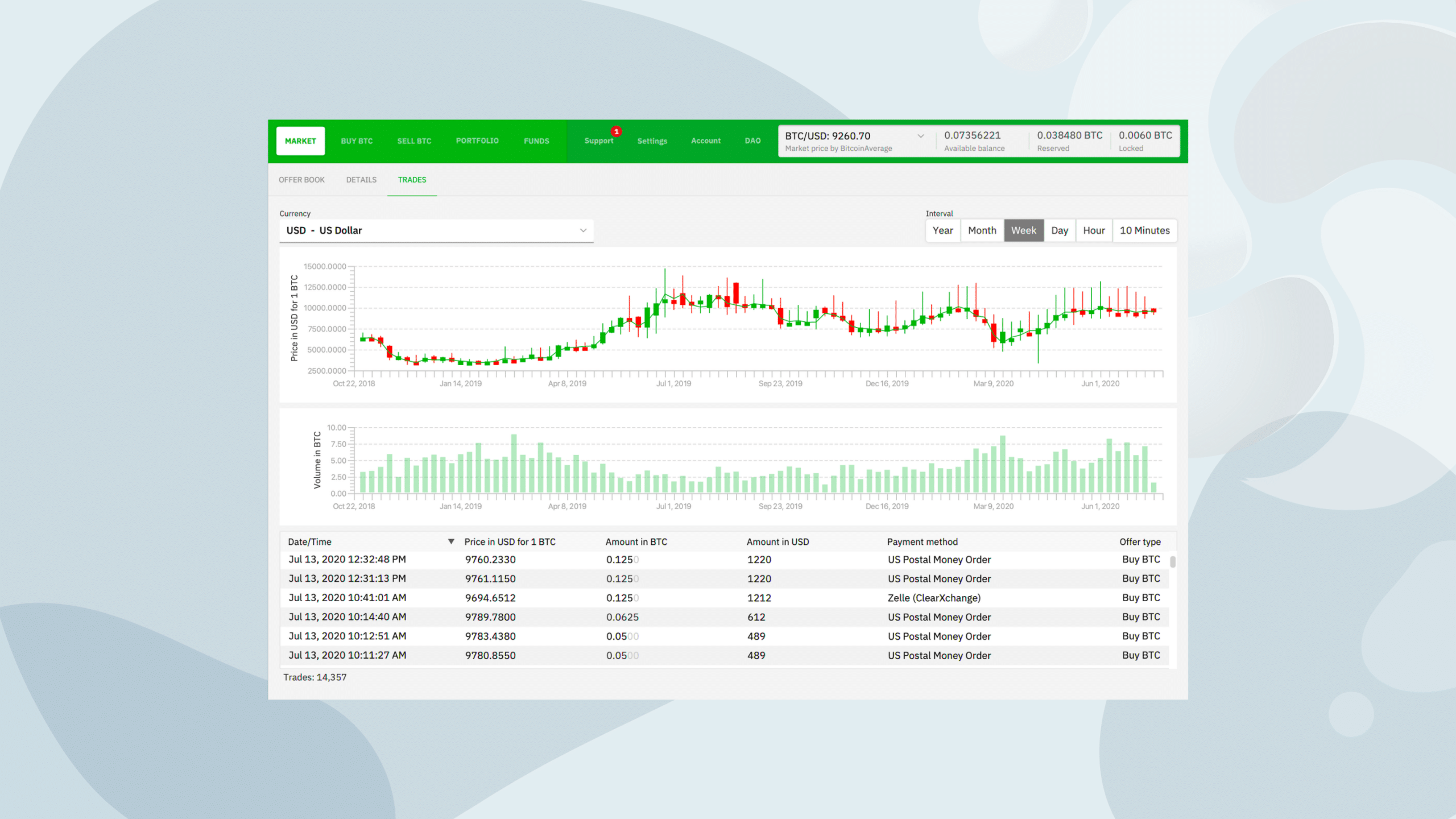Open the Funds section
Screen dimensions: 1456x819
536,141
